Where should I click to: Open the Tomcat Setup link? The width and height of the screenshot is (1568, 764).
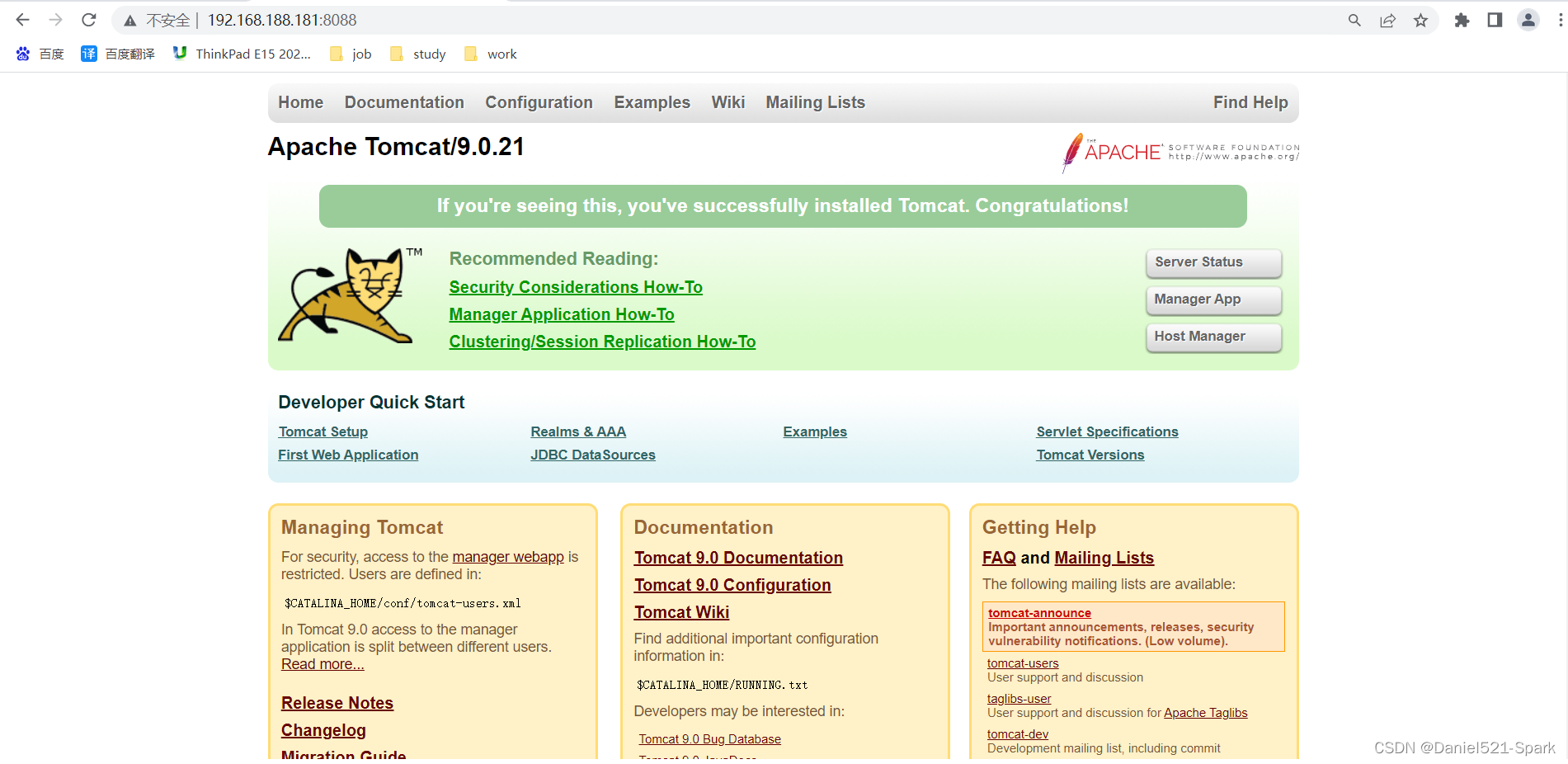tap(323, 432)
